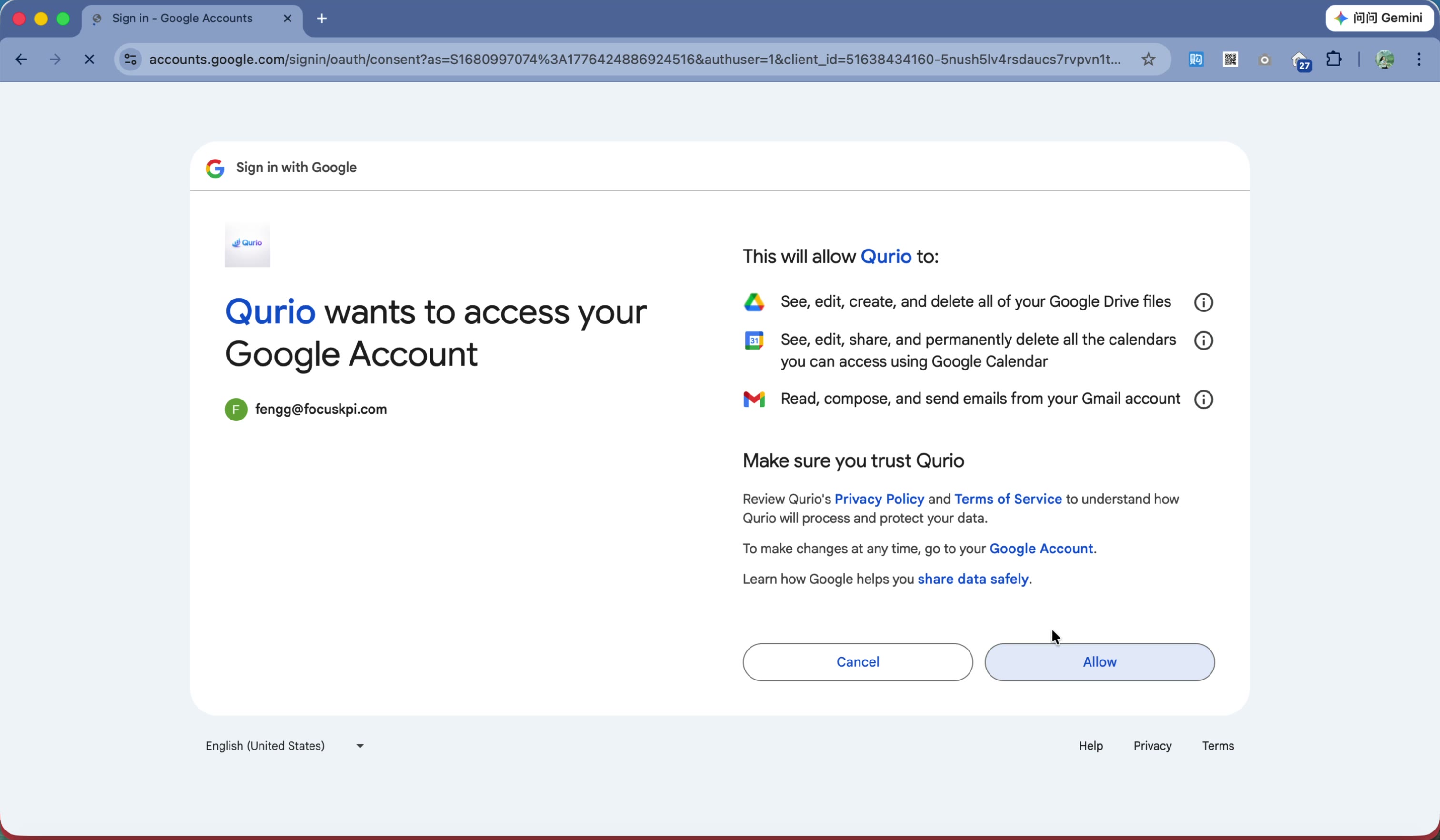Click the QR code extension icon
The height and width of the screenshot is (840, 1440).
click(1230, 60)
